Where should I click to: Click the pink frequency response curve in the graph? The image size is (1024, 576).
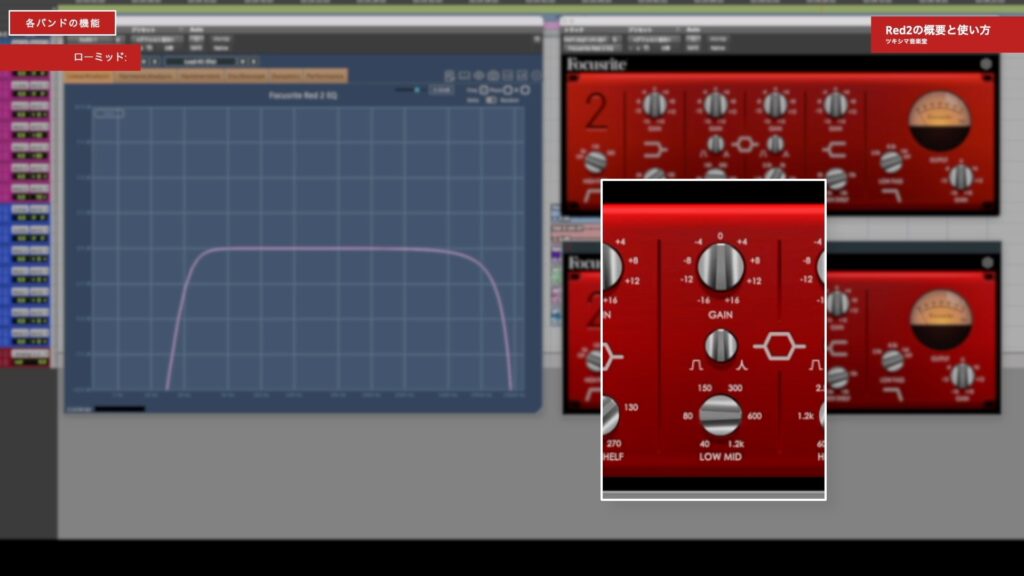click(x=340, y=249)
